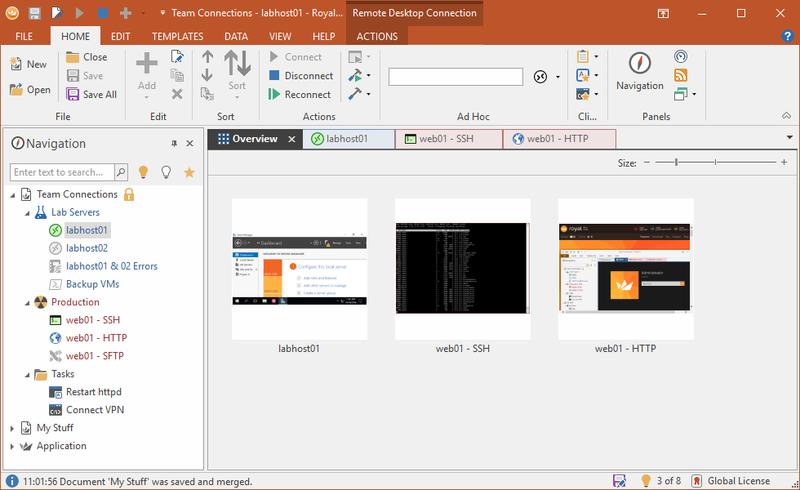Collapse the Production folder tree node

[x=26, y=302]
